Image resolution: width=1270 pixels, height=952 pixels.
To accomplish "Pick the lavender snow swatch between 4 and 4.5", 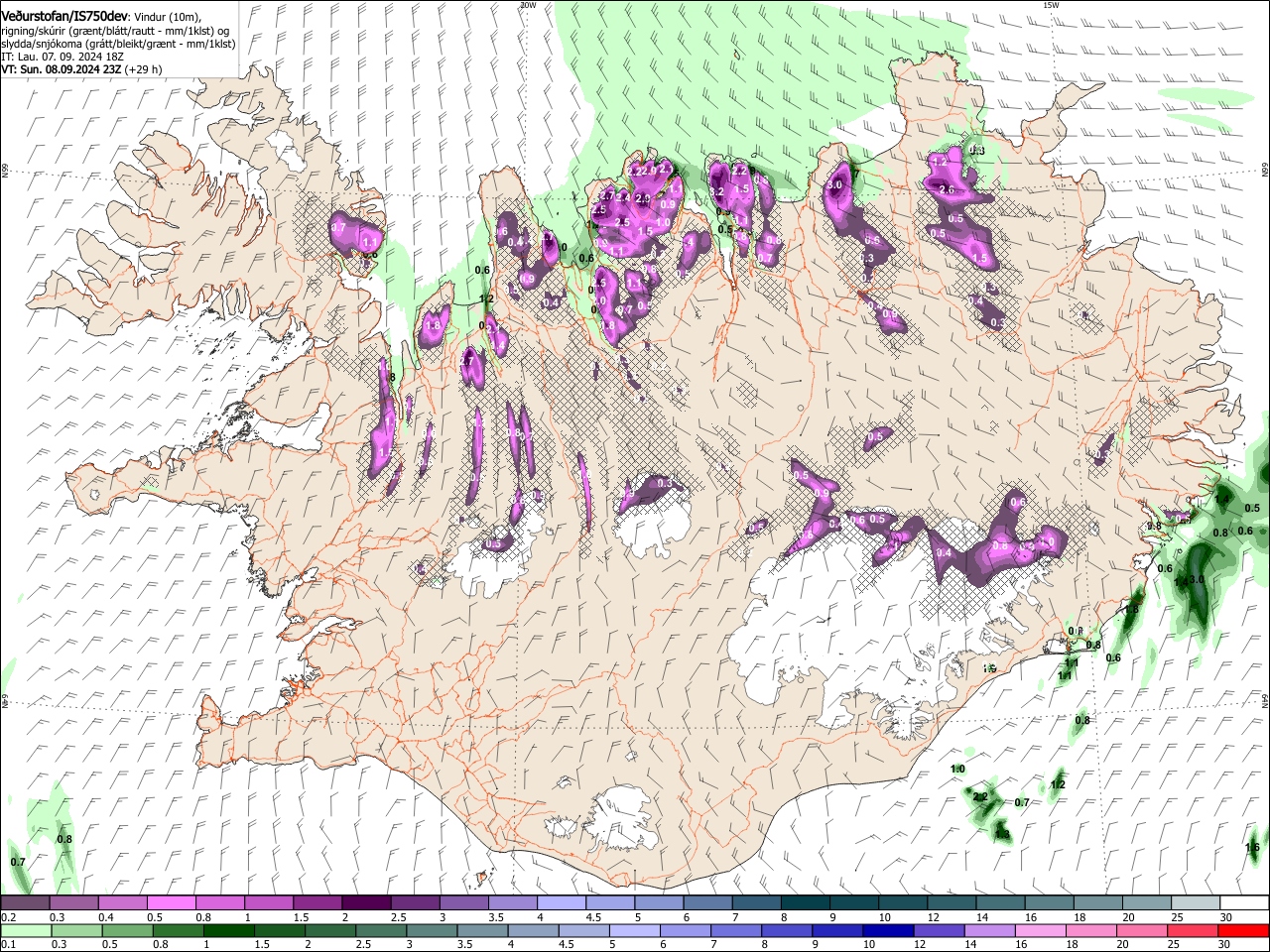I will pos(561,903).
